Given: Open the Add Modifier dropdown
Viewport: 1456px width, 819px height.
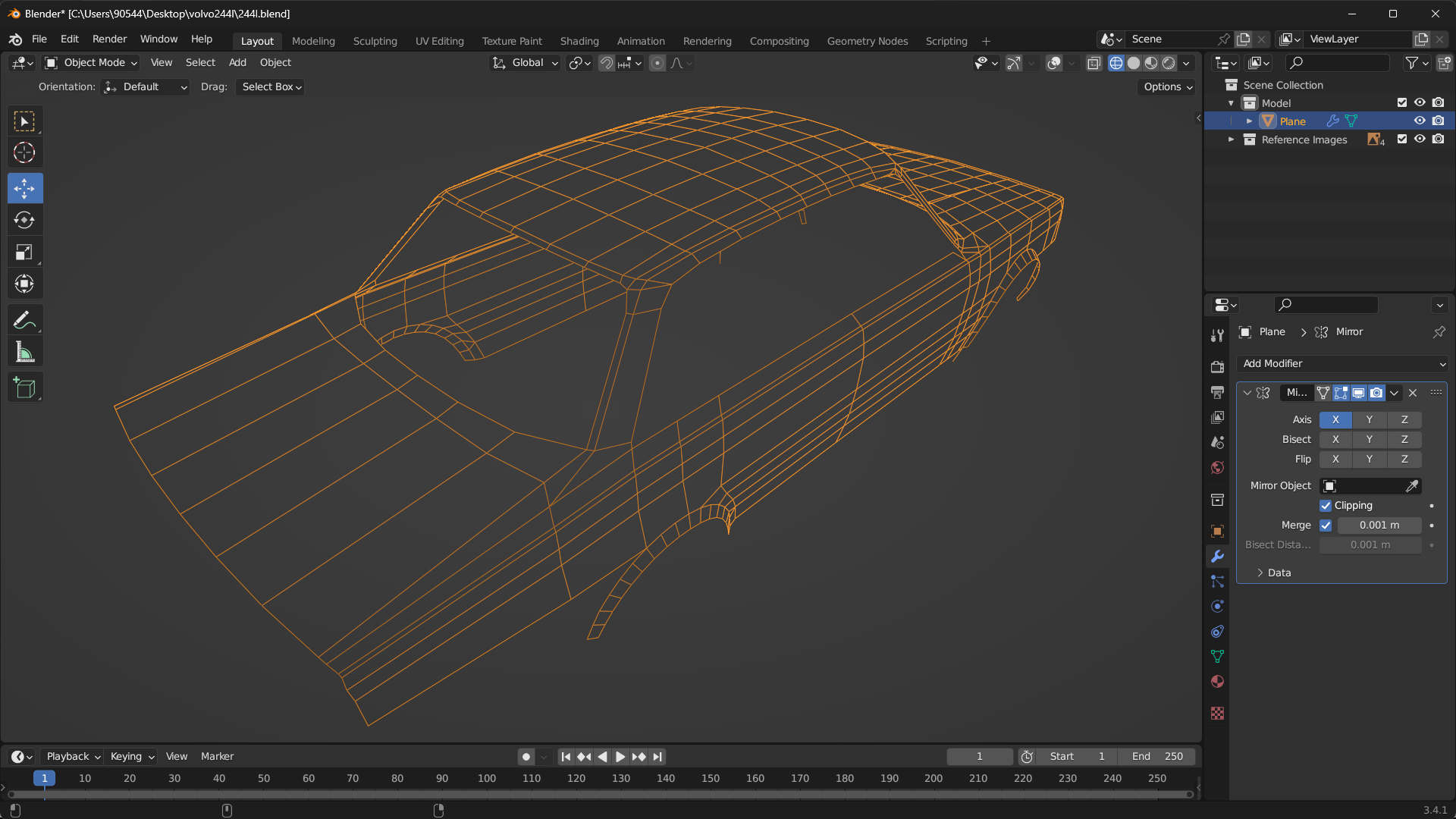Looking at the screenshot, I should pos(1342,364).
